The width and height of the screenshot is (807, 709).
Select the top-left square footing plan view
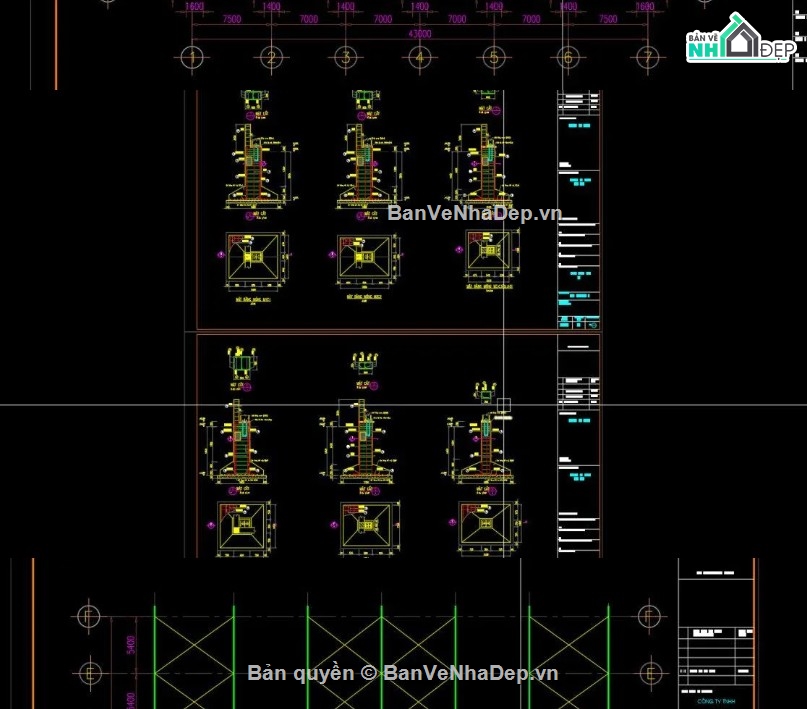pyautogui.click(x=255, y=257)
